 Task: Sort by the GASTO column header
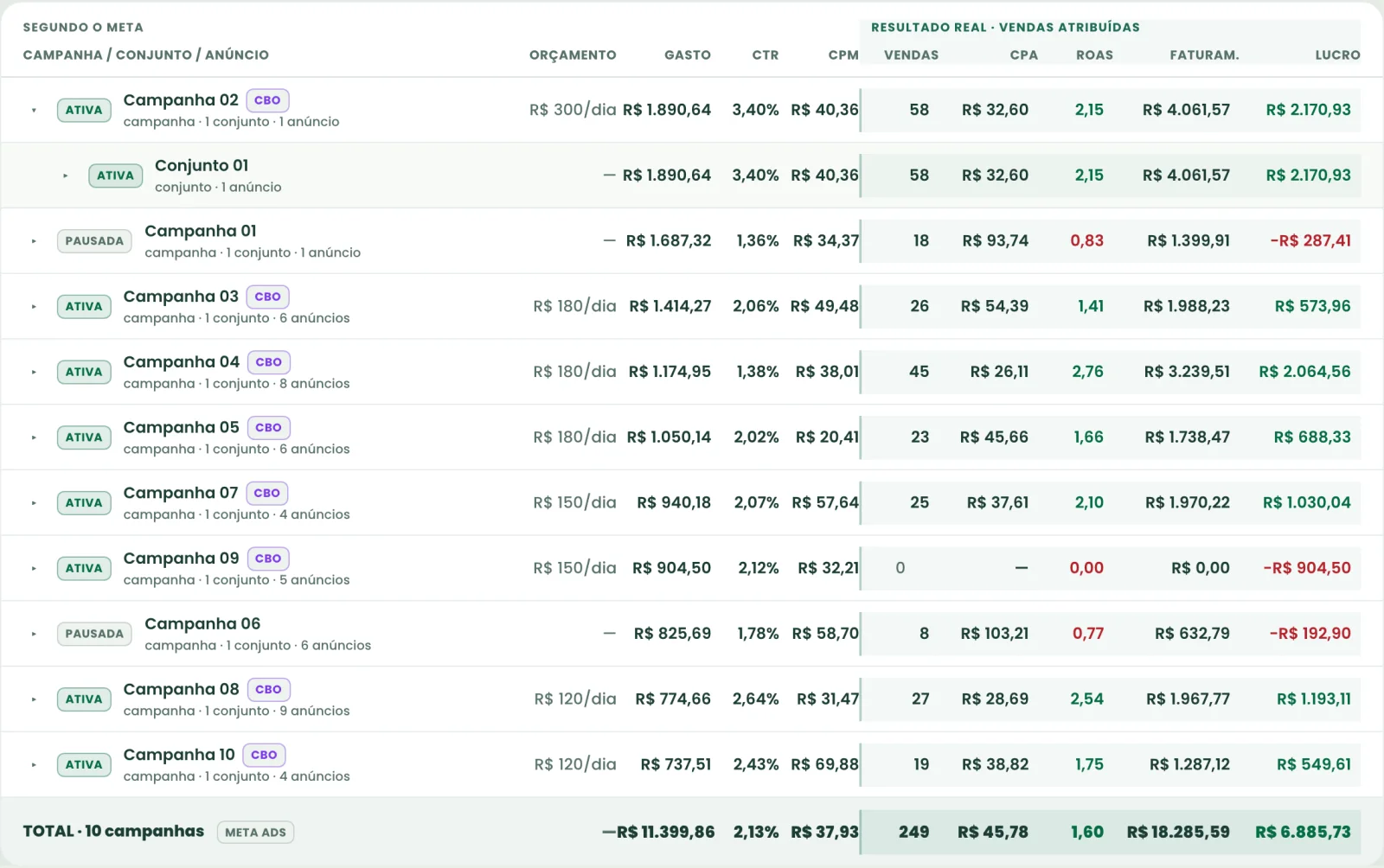[688, 55]
